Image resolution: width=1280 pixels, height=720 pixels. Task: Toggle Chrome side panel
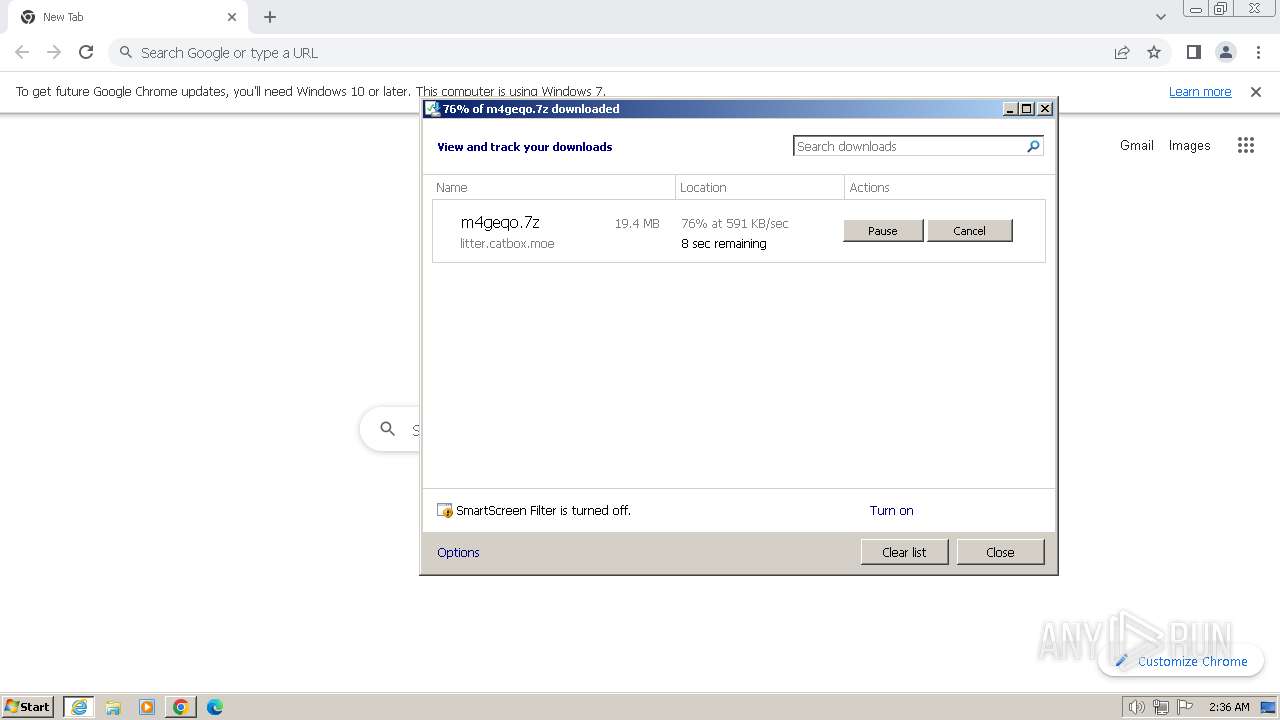(x=1193, y=53)
